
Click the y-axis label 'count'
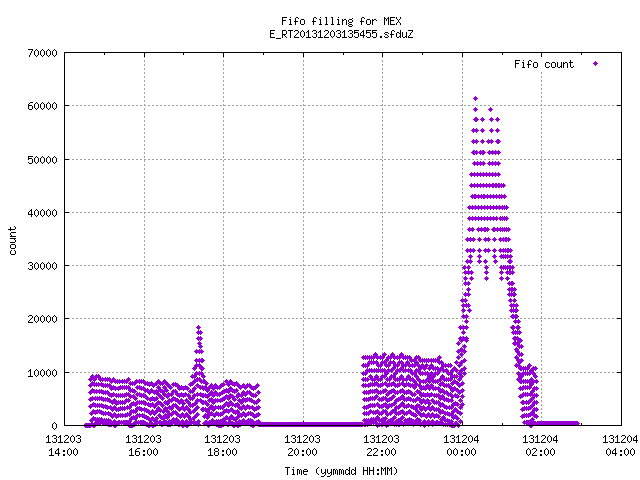(x=13, y=241)
